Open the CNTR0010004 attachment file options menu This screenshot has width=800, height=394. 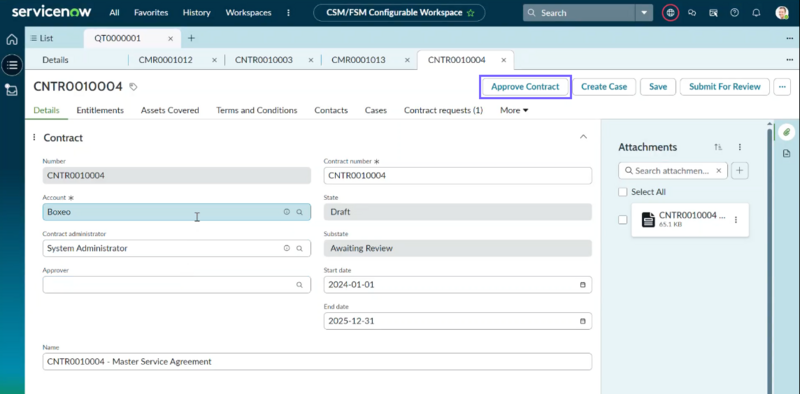tap(736, 220)
